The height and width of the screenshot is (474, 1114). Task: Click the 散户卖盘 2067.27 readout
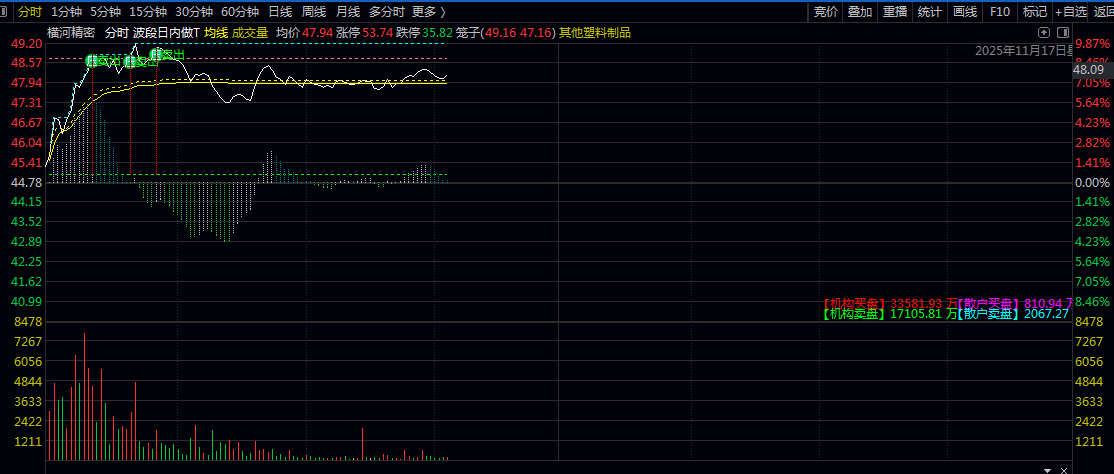coord(1012,313)
